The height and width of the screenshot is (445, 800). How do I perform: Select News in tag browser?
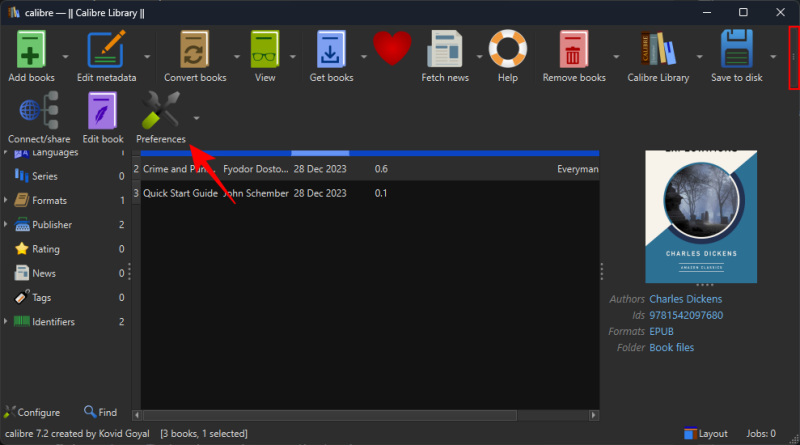44,273
